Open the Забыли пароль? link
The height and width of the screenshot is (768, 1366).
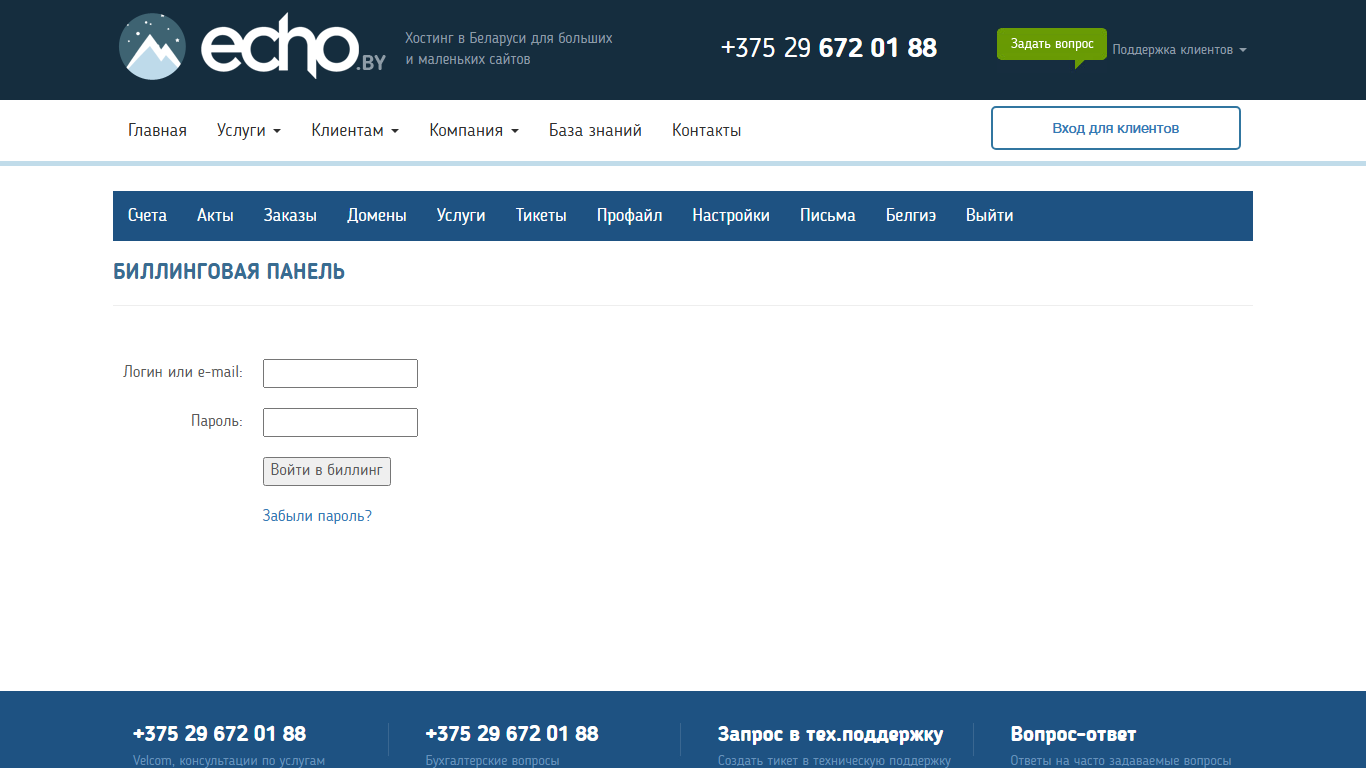click(x=317, y=516)
